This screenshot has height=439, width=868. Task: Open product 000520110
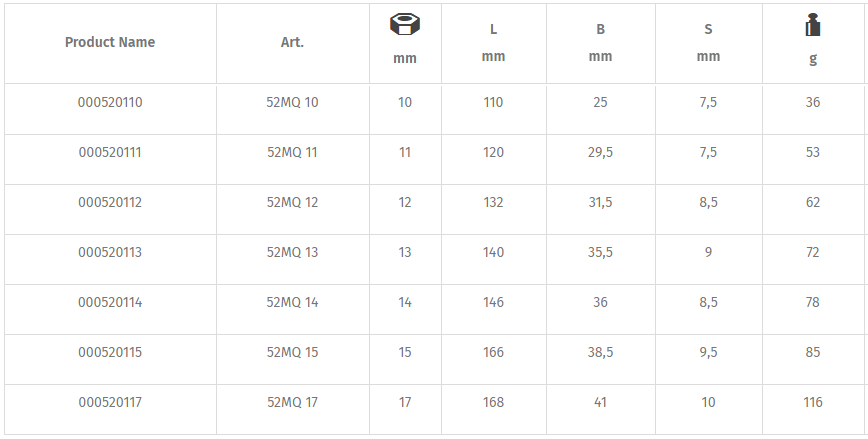click(x=110, y=102)
